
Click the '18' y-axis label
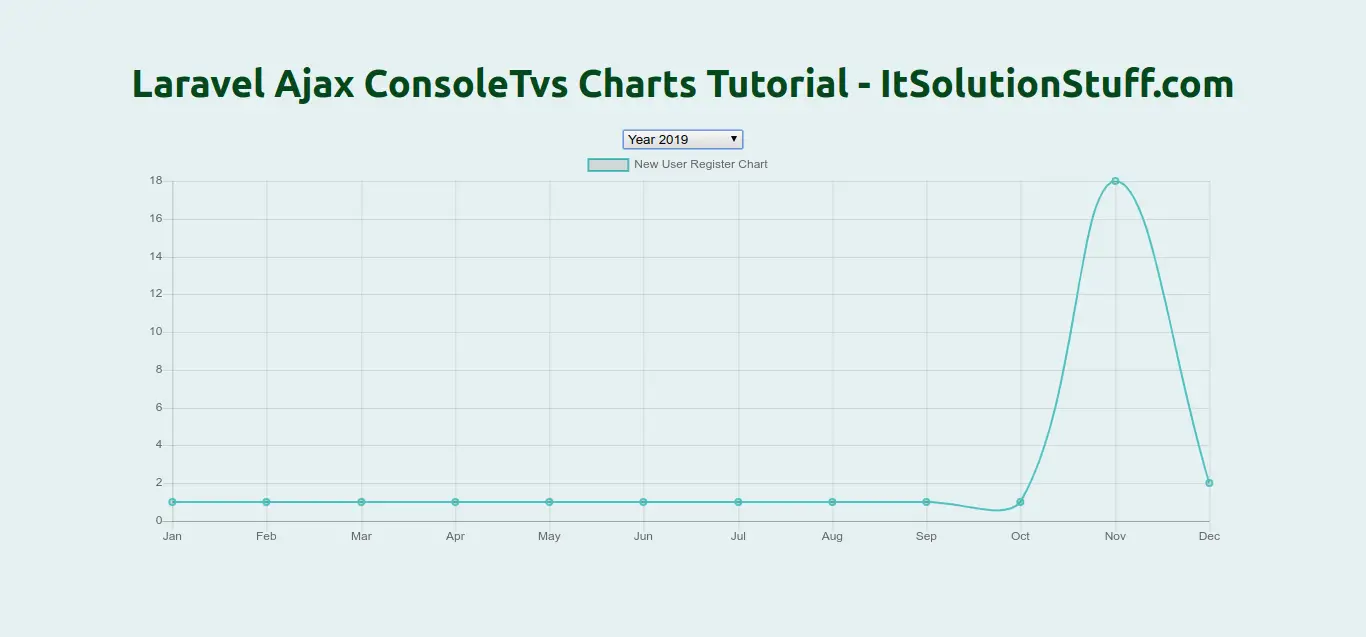156,181
